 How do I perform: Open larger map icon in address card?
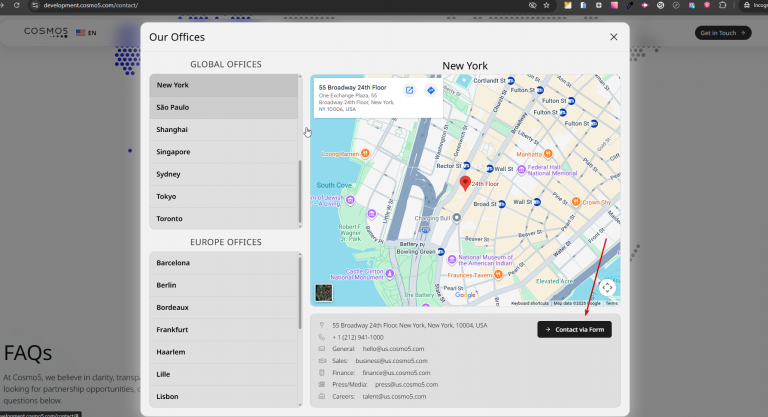tap(409, 90)
